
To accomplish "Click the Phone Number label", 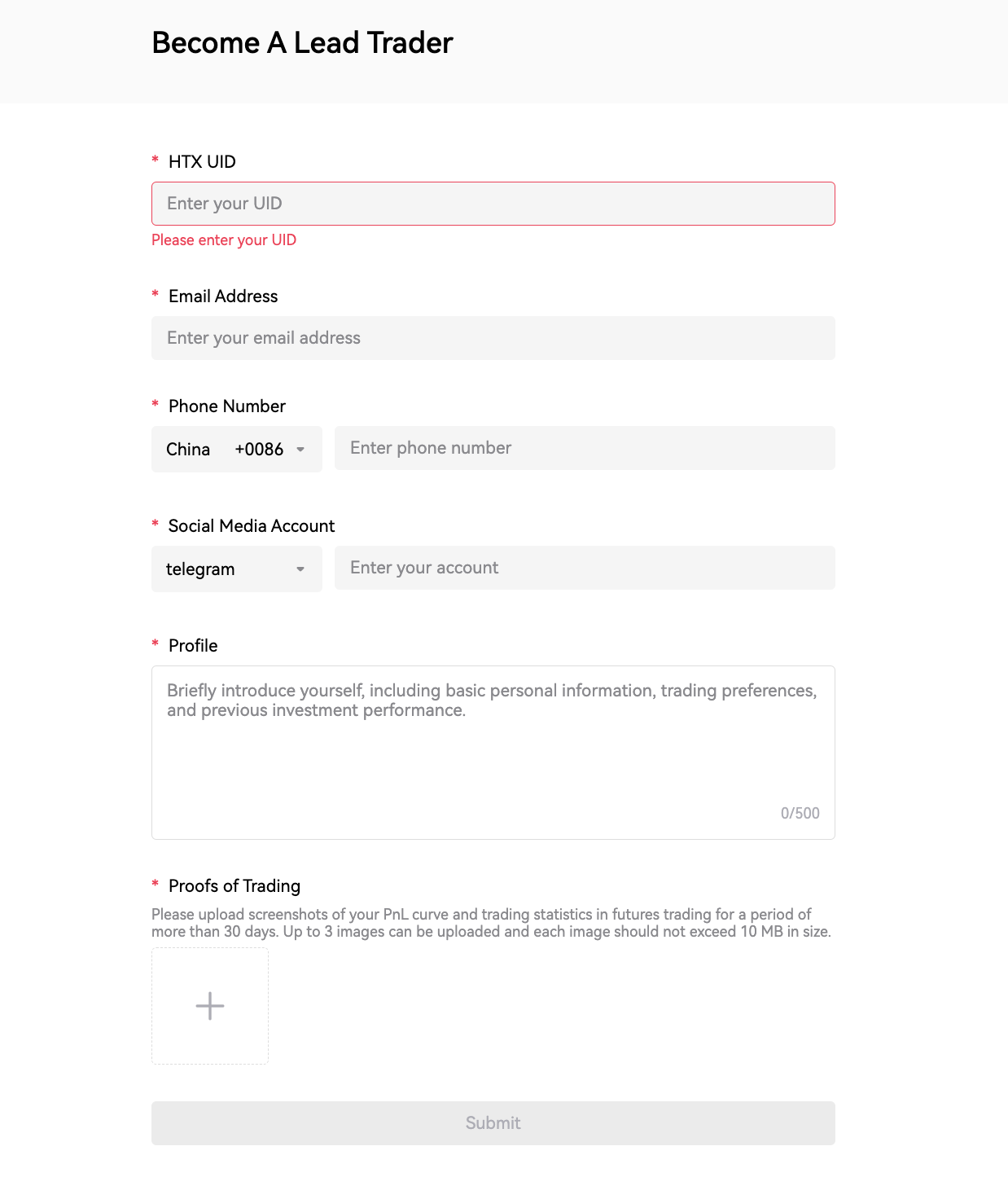I will 227,406.
